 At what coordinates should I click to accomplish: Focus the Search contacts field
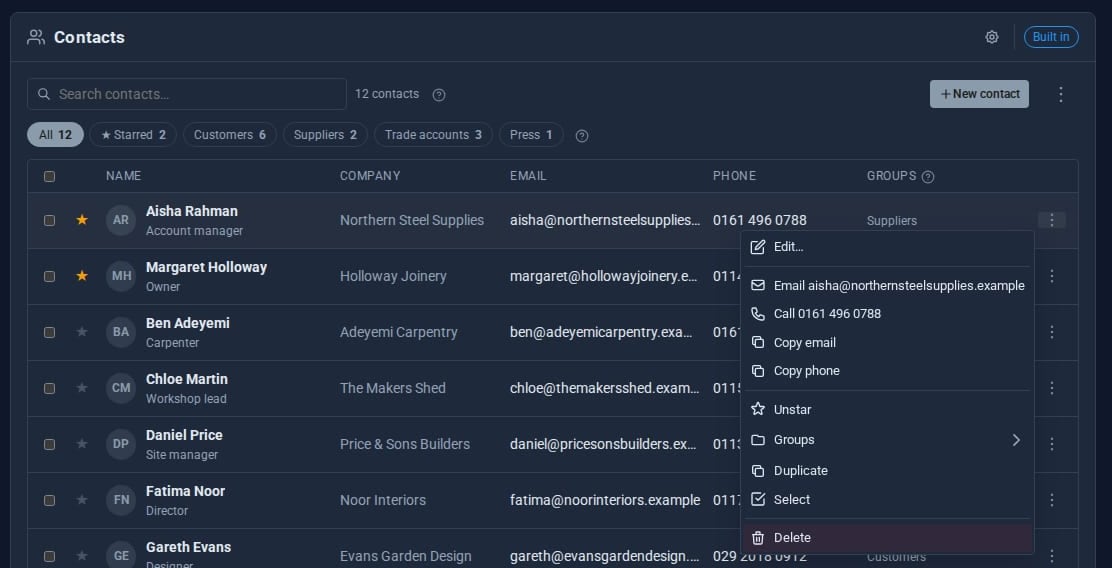coord(187,94)
